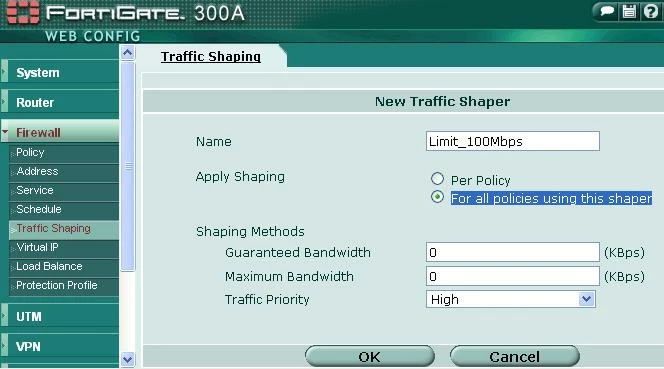Expand the VPN menu section

click(60, 347)
